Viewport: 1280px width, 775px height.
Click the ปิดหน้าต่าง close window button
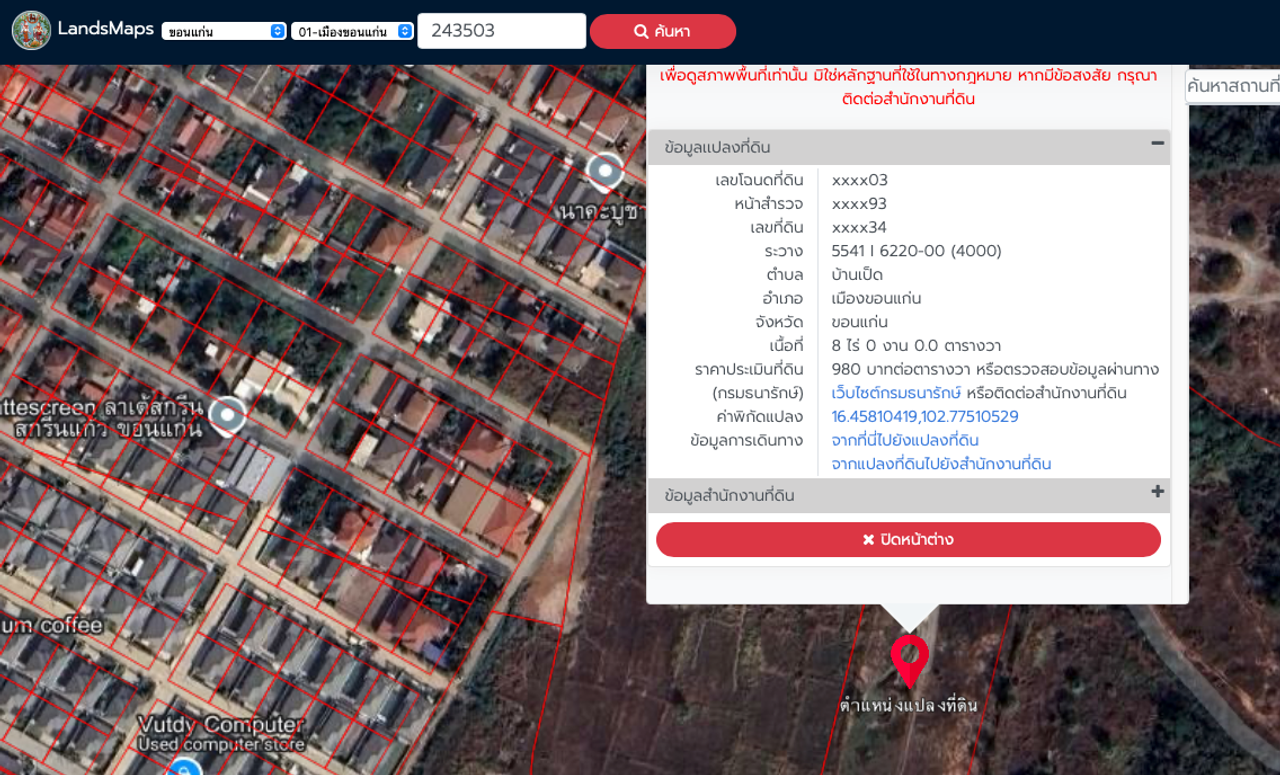pos(908,540)
